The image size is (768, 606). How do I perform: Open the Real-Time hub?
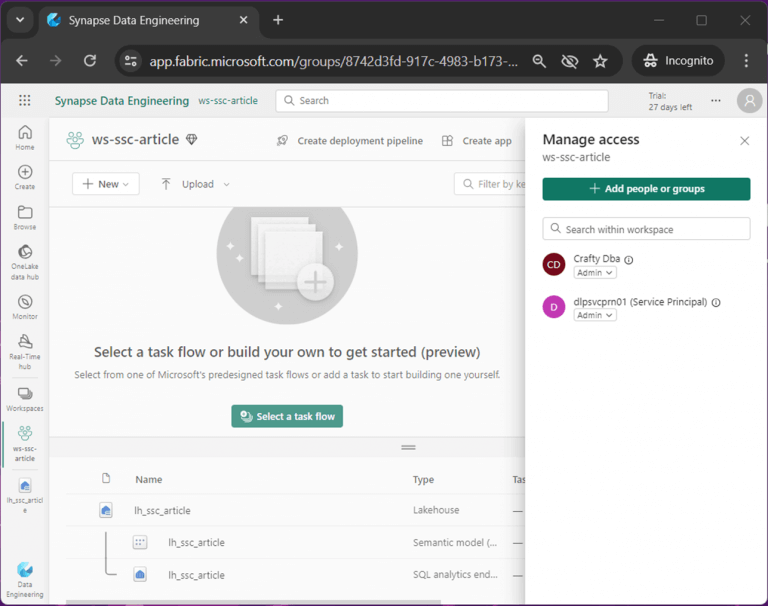pyautogui.click(x=25, y=348)
